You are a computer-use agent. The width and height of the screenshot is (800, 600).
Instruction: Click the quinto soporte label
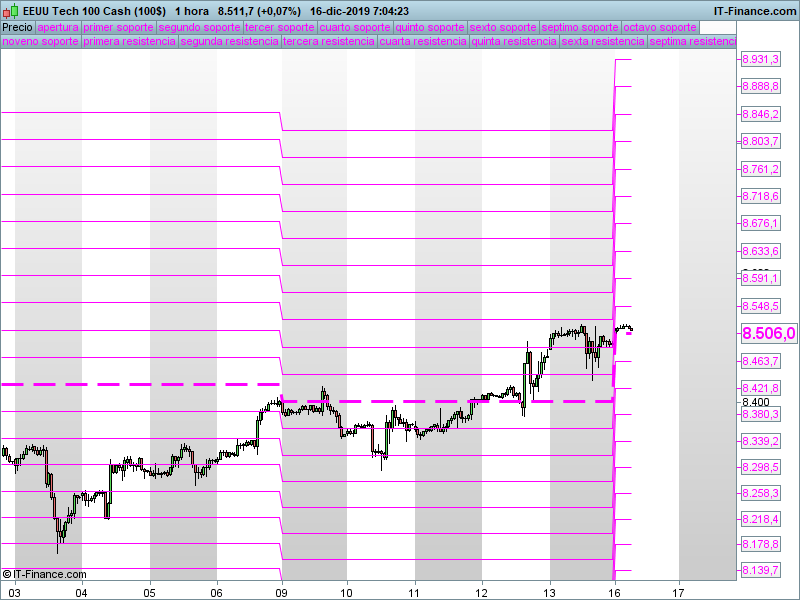click(x=430, y=28)
